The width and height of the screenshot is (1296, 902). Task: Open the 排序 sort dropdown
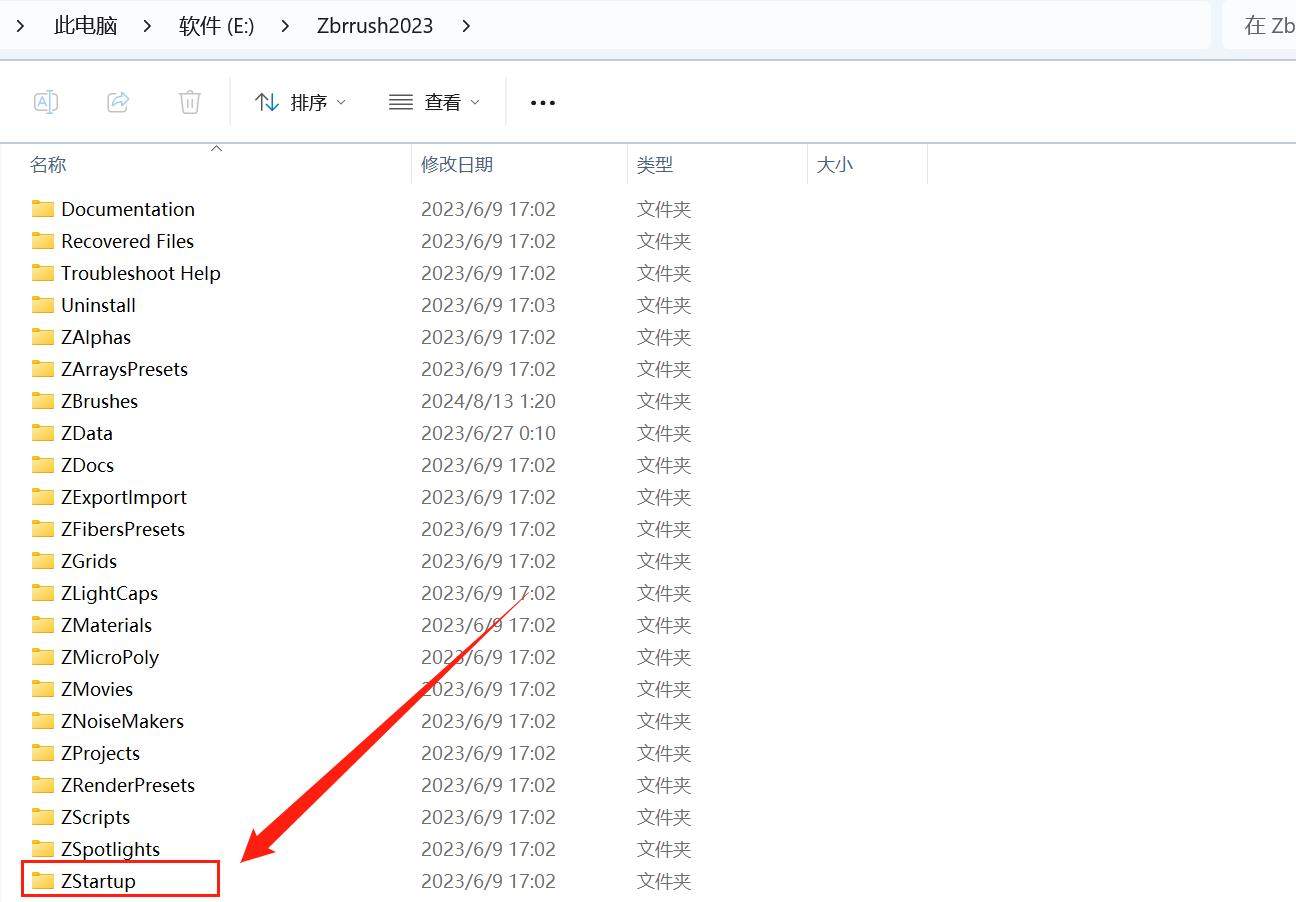pyautogui.click(x=300, y=102)
